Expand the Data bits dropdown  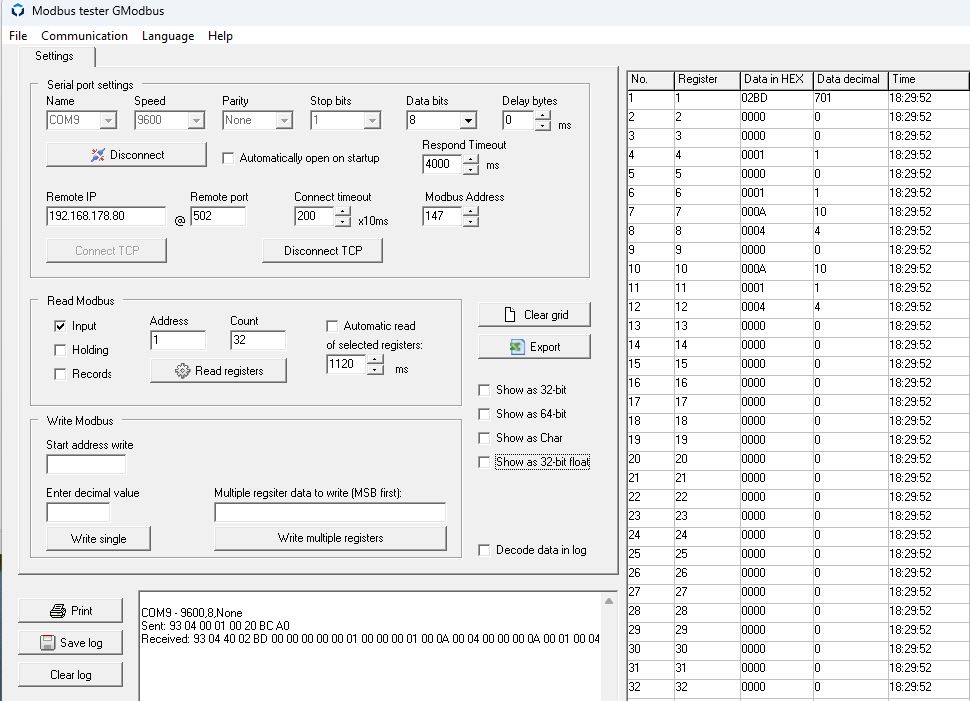click(468, 121)
